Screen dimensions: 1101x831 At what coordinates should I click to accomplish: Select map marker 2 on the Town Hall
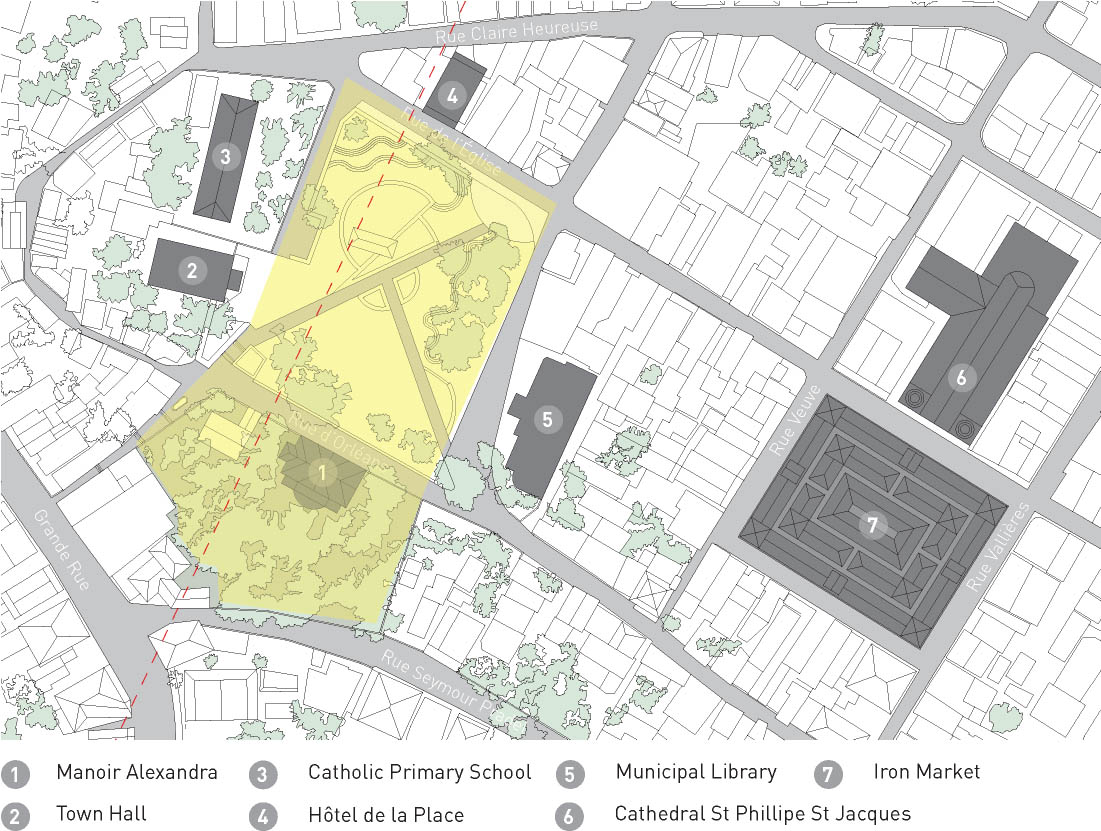[192, 269]
